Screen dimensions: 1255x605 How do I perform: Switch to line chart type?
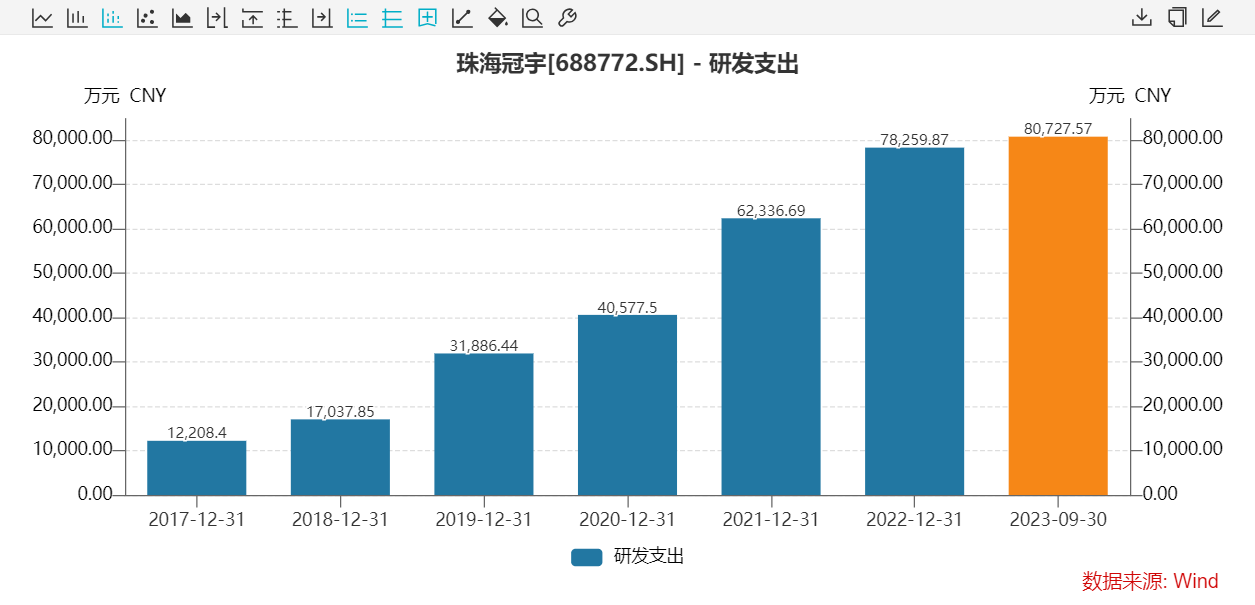tap(42, 18)
